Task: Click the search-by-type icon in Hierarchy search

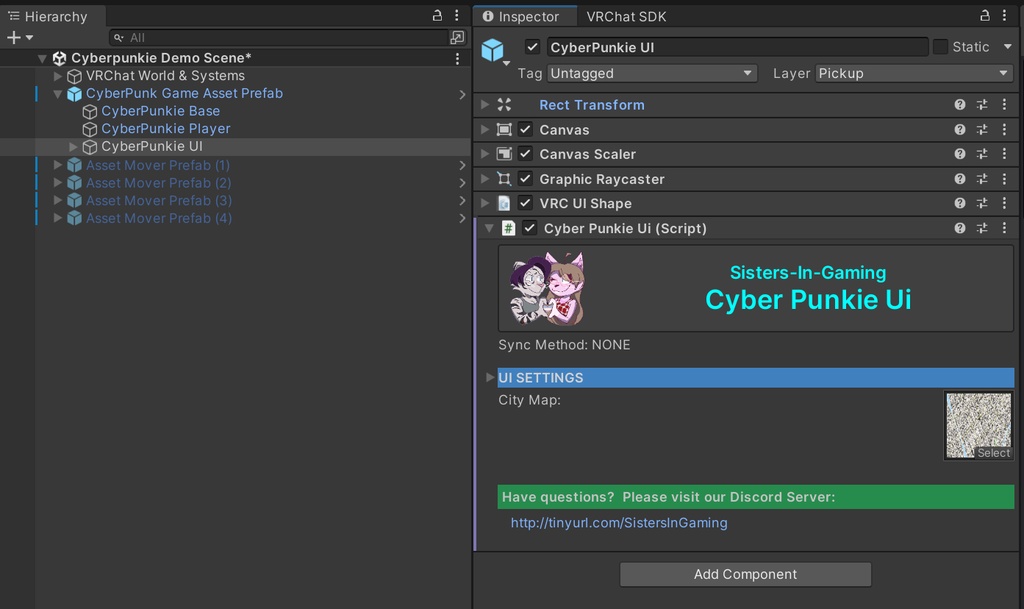Action: (x=118, y=36)
